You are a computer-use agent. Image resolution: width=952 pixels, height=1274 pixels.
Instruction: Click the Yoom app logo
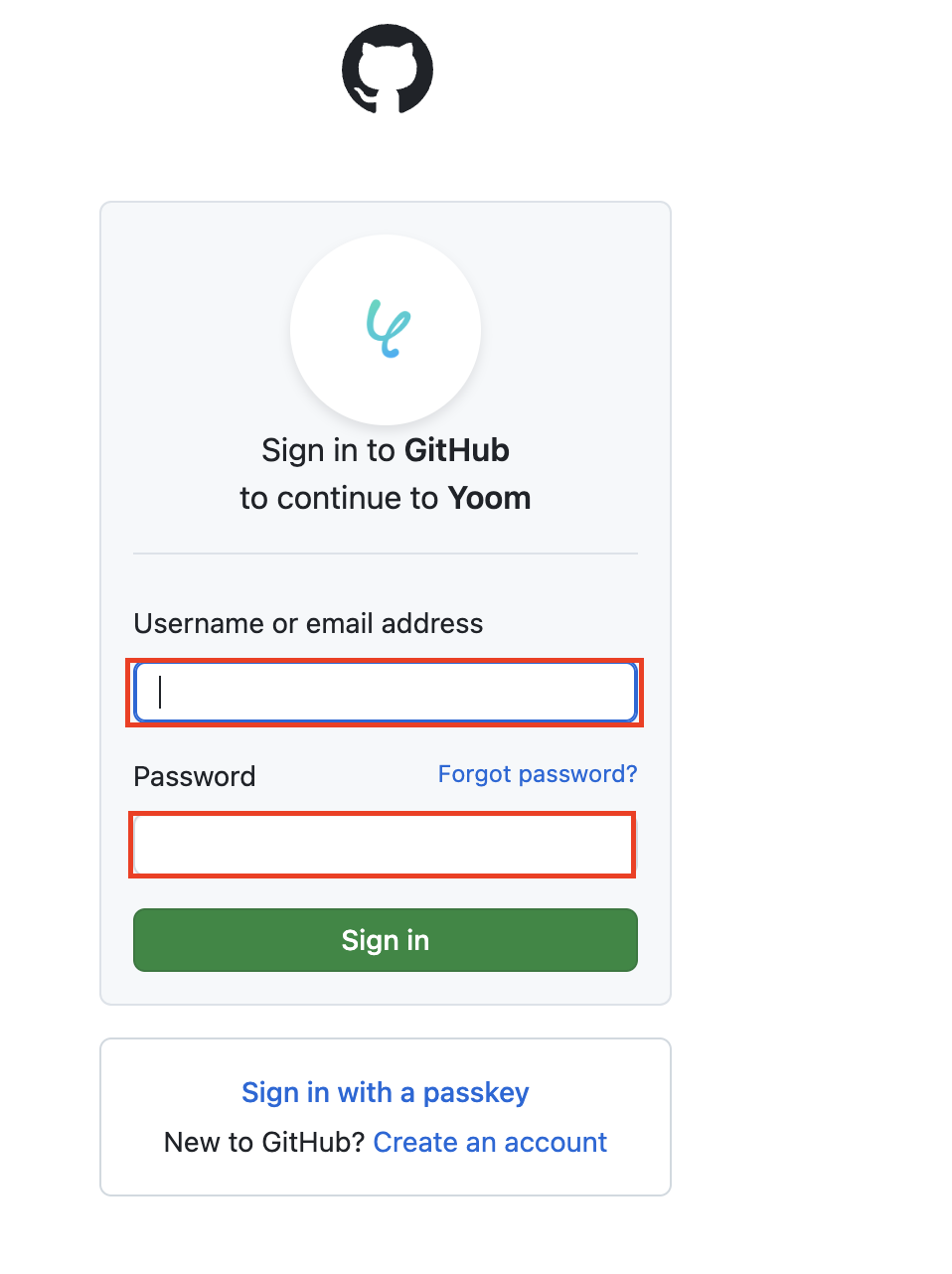click(x=388, y=328)
